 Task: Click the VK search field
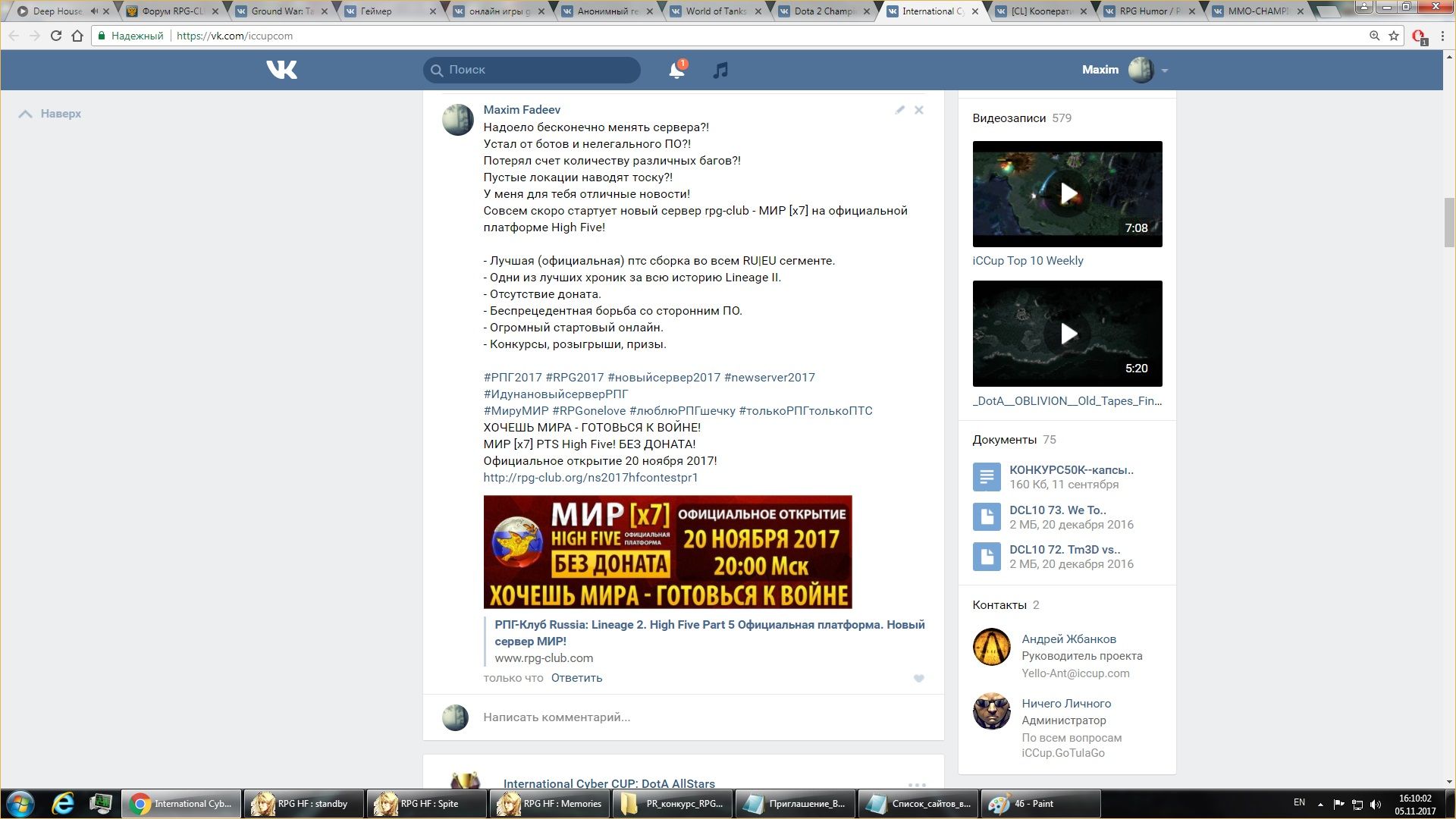(x=532, y=70)
